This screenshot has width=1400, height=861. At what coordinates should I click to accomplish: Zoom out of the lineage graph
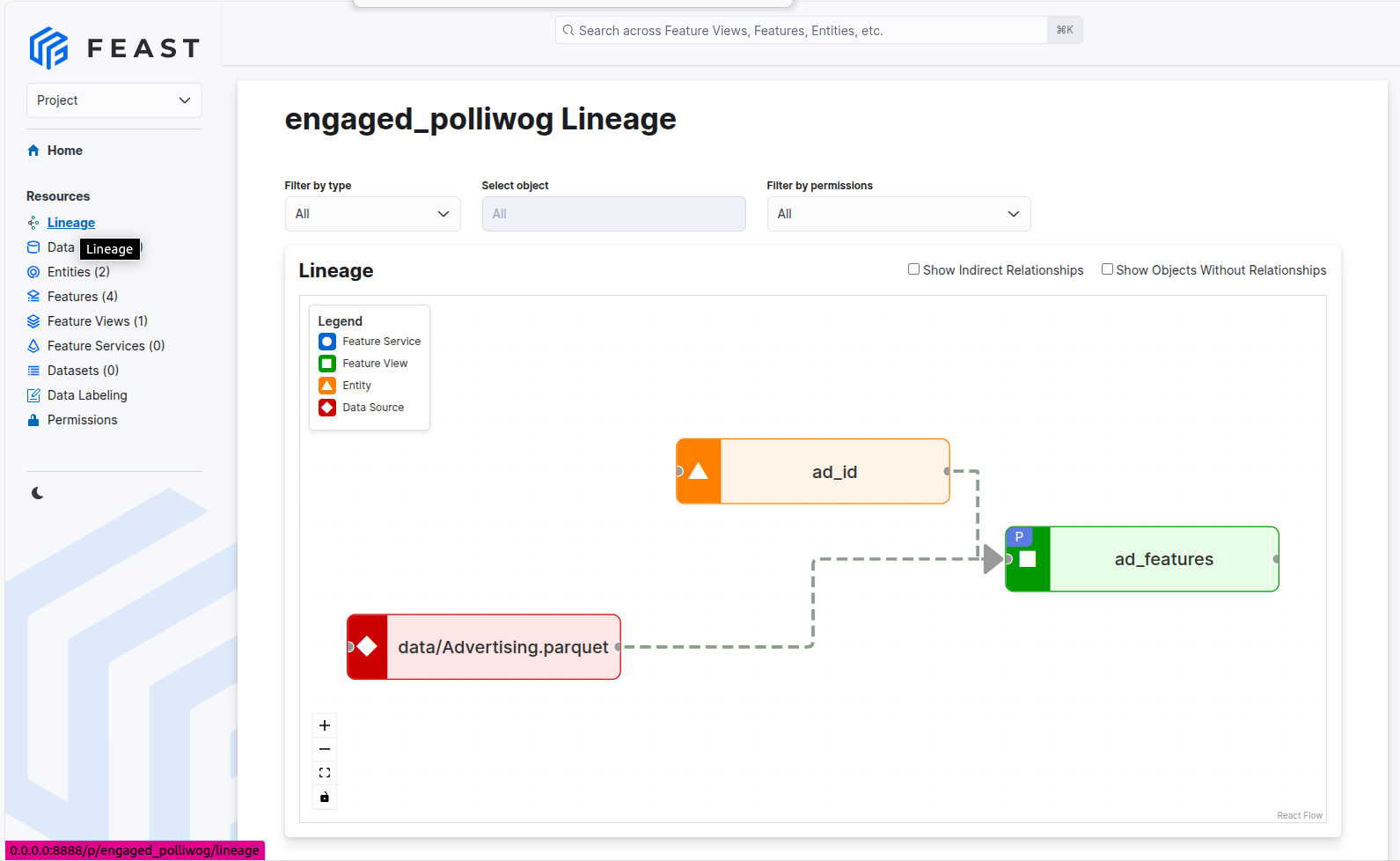pyautogui.click(x=325, y=749)
